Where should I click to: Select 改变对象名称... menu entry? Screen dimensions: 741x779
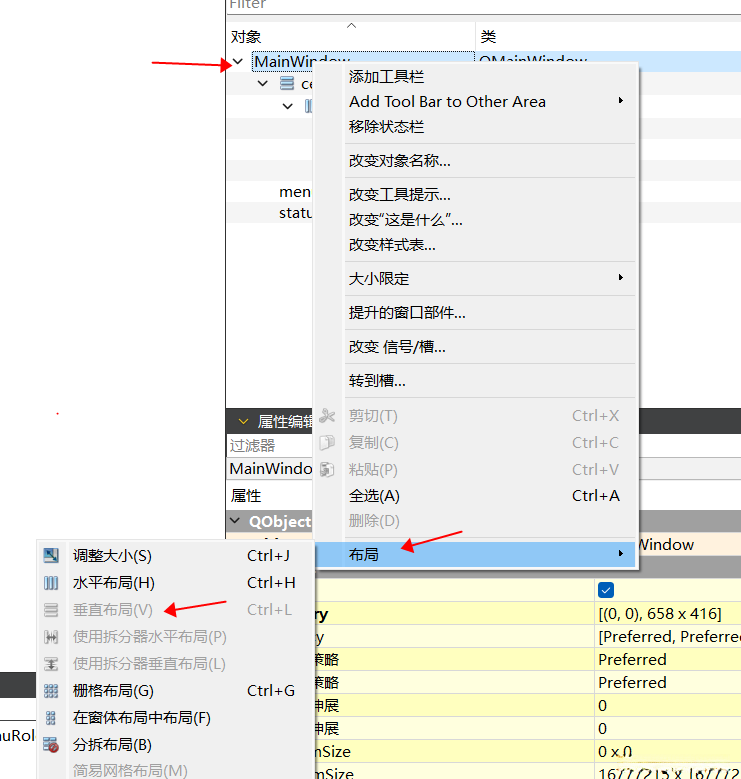[400, 160]
